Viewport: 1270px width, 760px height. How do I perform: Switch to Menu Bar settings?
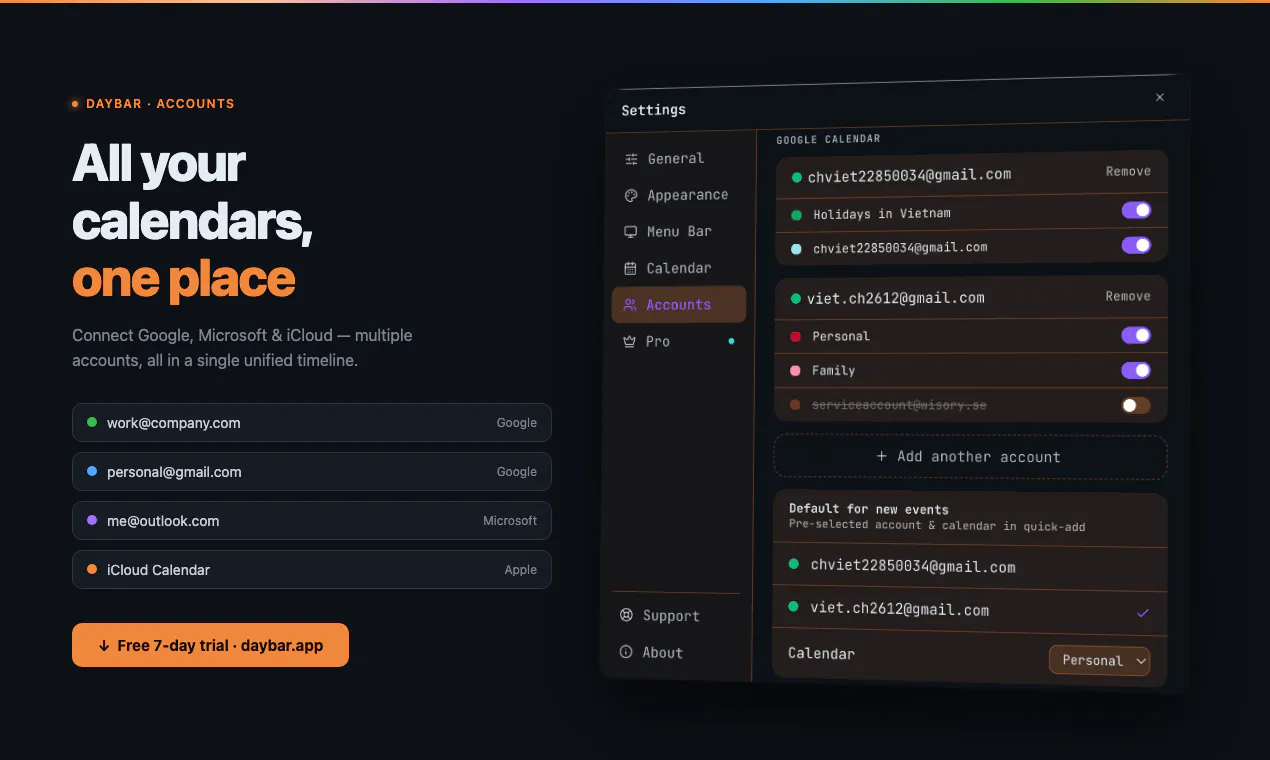[x=678, y=231]
